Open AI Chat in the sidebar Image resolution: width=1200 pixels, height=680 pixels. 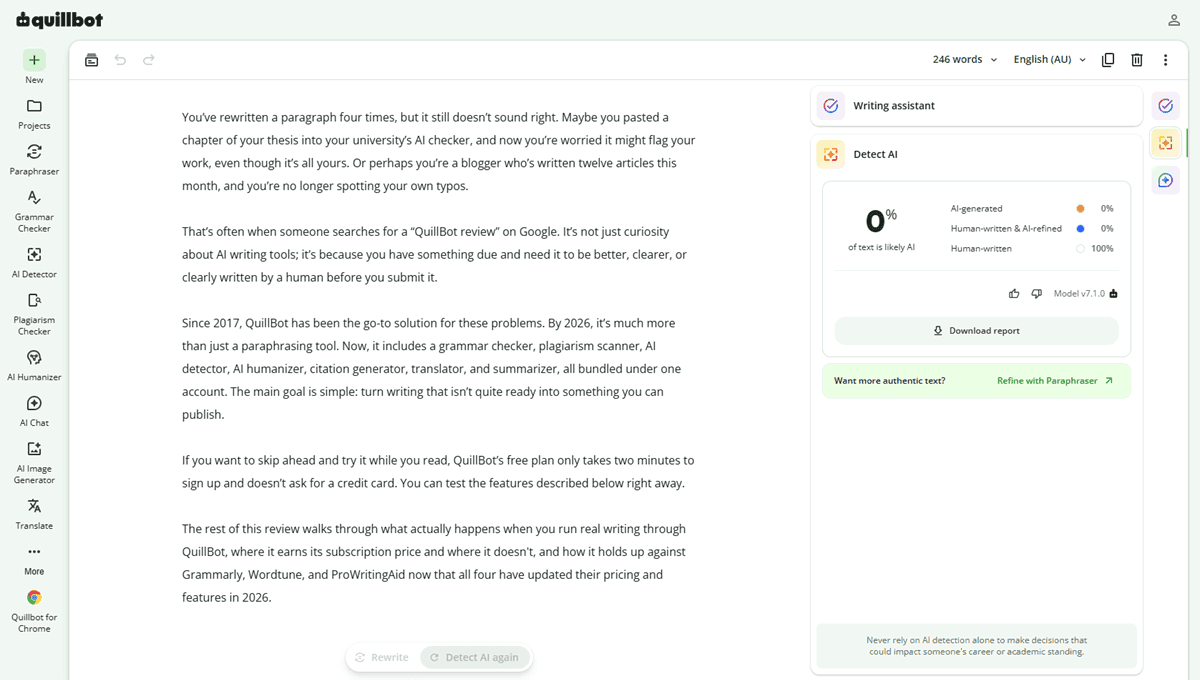coord(34,411)
